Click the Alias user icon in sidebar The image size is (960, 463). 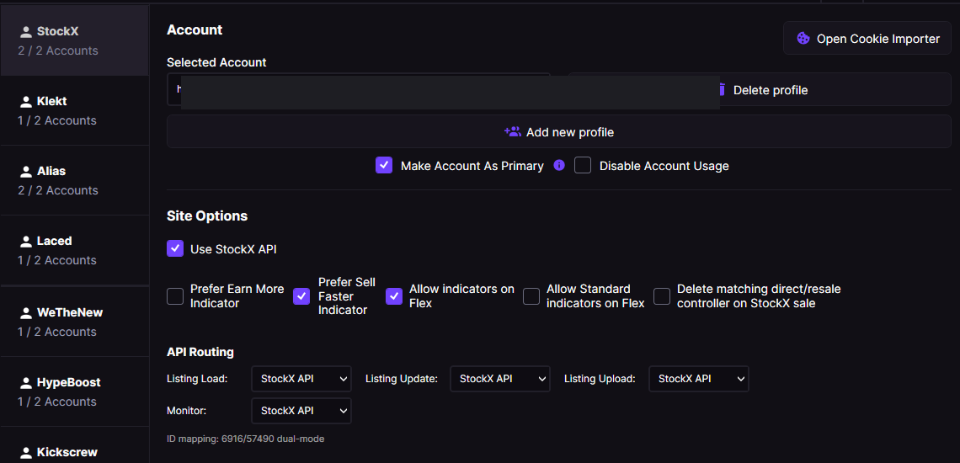[x=26, y=171]
